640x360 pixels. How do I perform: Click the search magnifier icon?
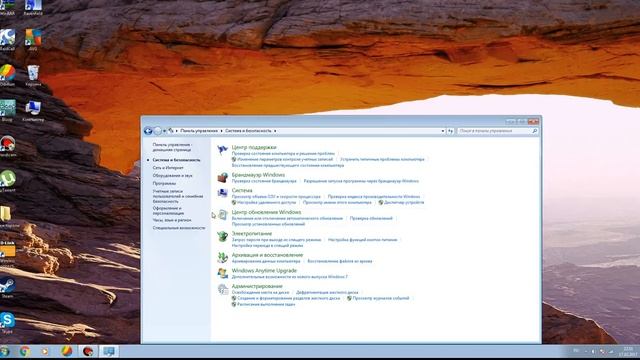coord(534,131)
